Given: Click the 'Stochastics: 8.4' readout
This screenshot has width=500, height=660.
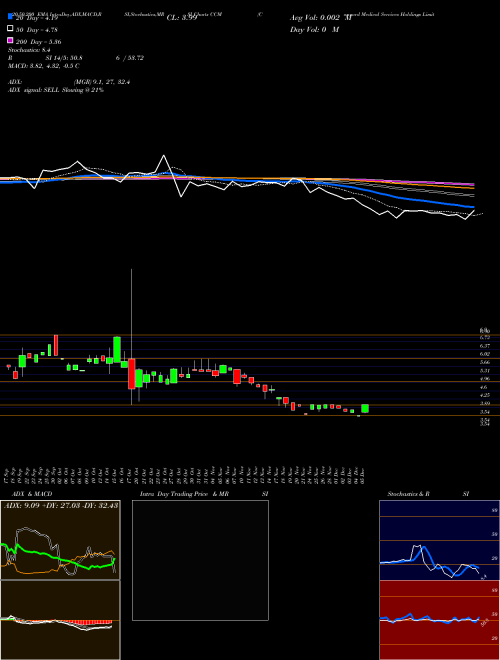Looking at the screenshot, I should tap(29, 50).
